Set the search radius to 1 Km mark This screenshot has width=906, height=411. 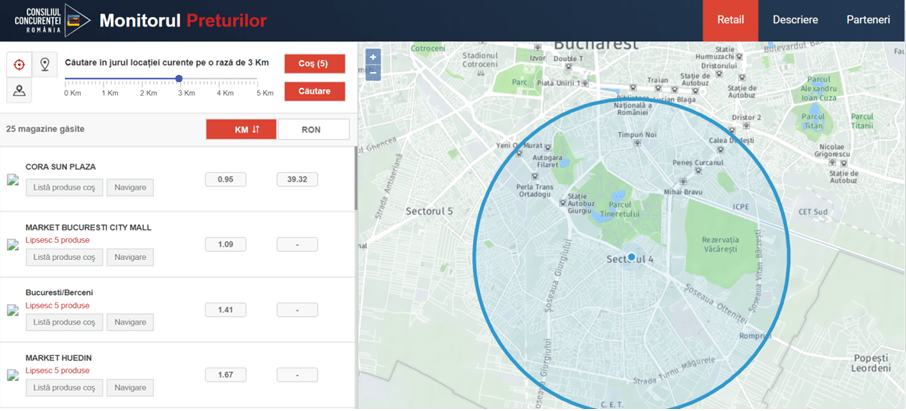(110, 93)
